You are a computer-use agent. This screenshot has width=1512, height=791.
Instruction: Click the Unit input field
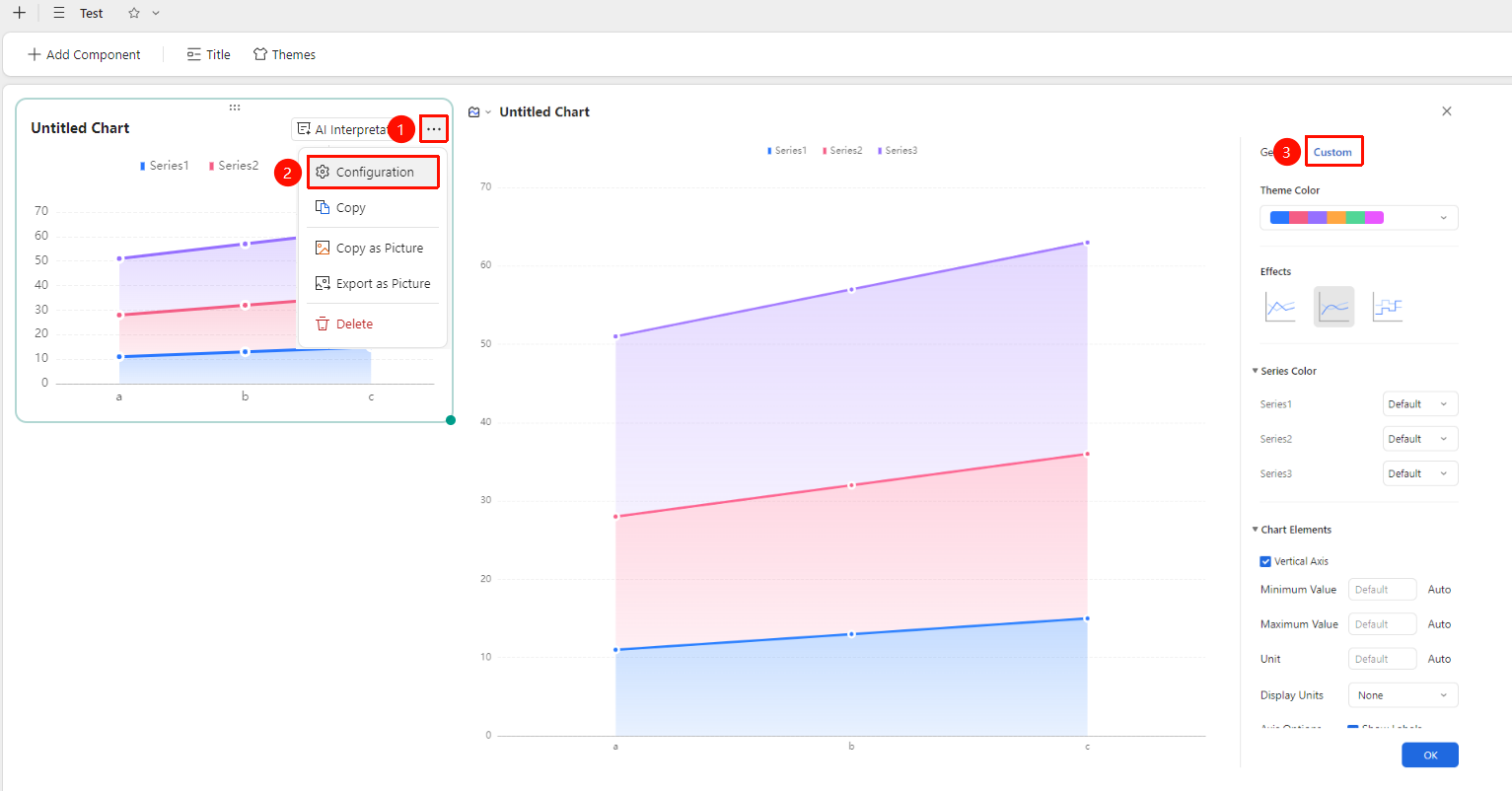click(1382, 659)
